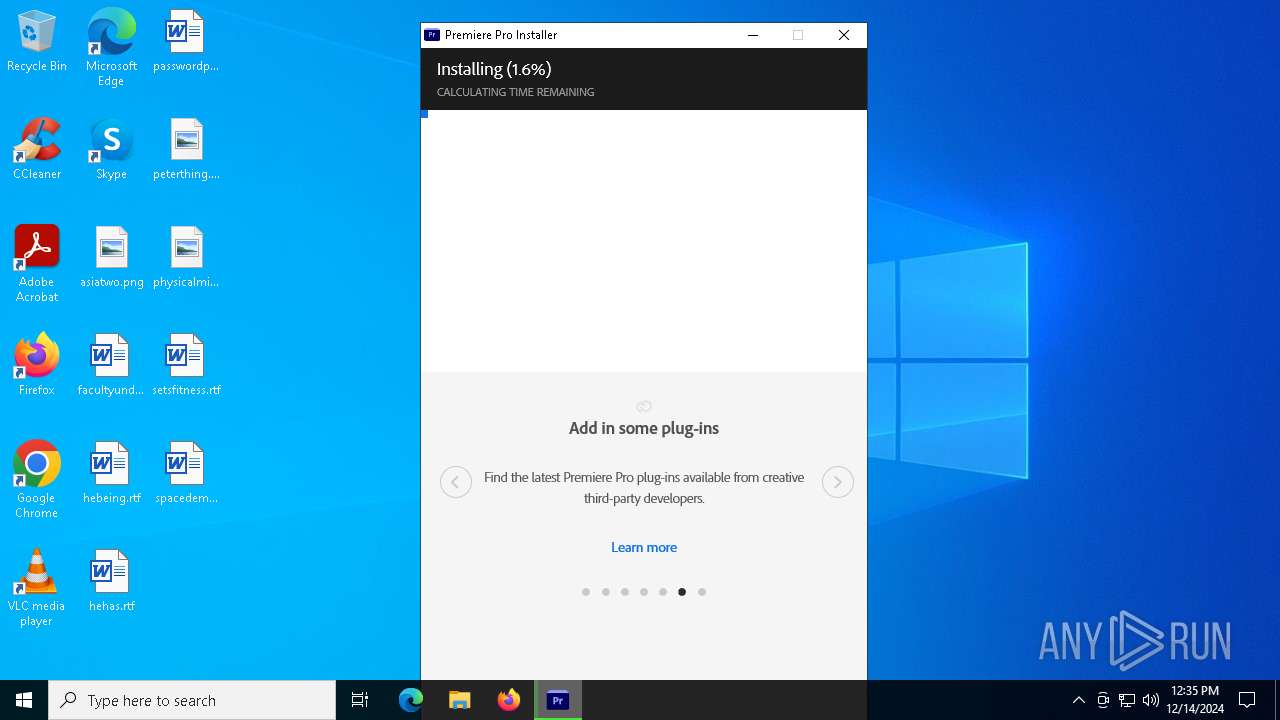Open Task View on the taskbar
This screenshot has height=720, width=1280.
(x=360, y=700)
